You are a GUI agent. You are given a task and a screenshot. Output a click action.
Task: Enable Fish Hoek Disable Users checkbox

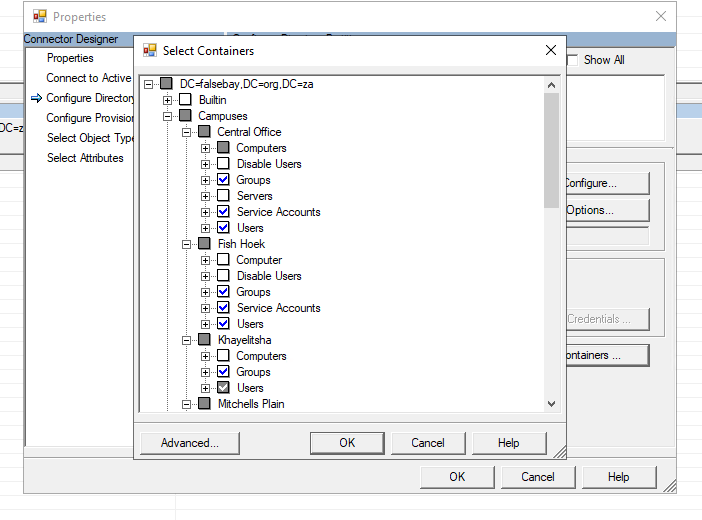point(223,276)
